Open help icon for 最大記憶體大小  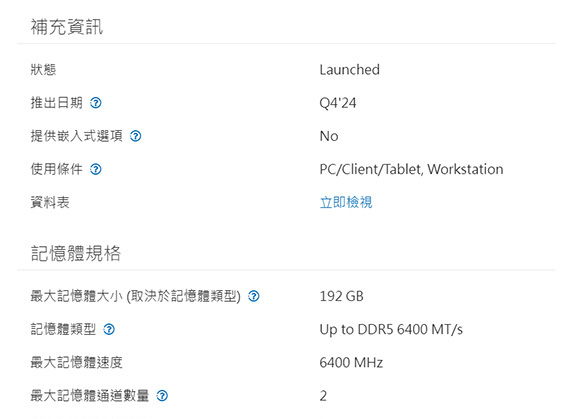[254, 296]
